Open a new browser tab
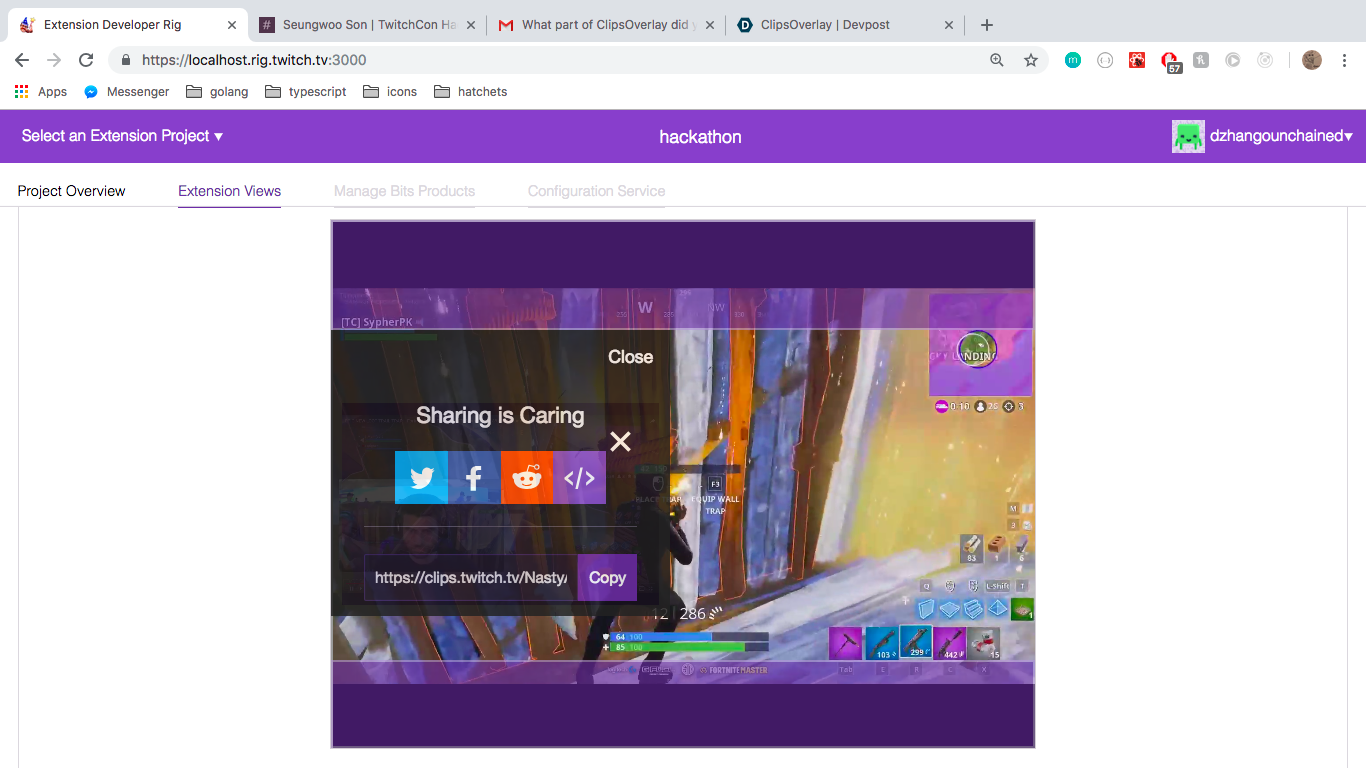 pos(987,24)
